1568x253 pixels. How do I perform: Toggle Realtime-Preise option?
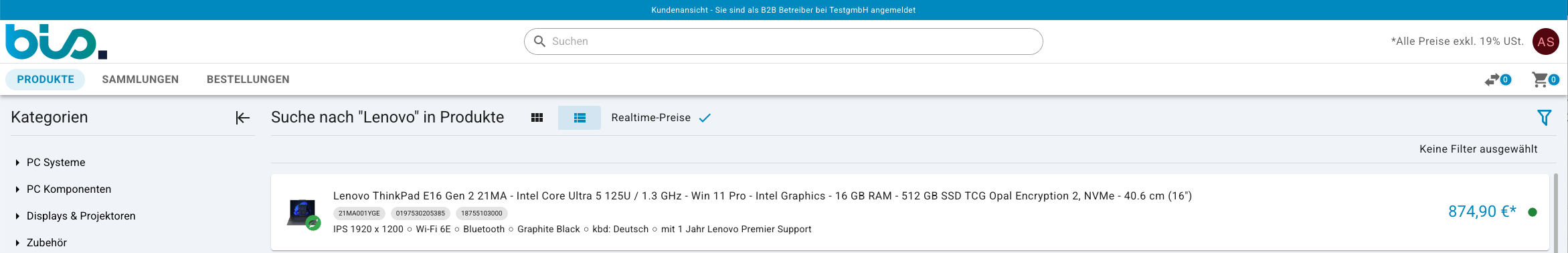661,118
